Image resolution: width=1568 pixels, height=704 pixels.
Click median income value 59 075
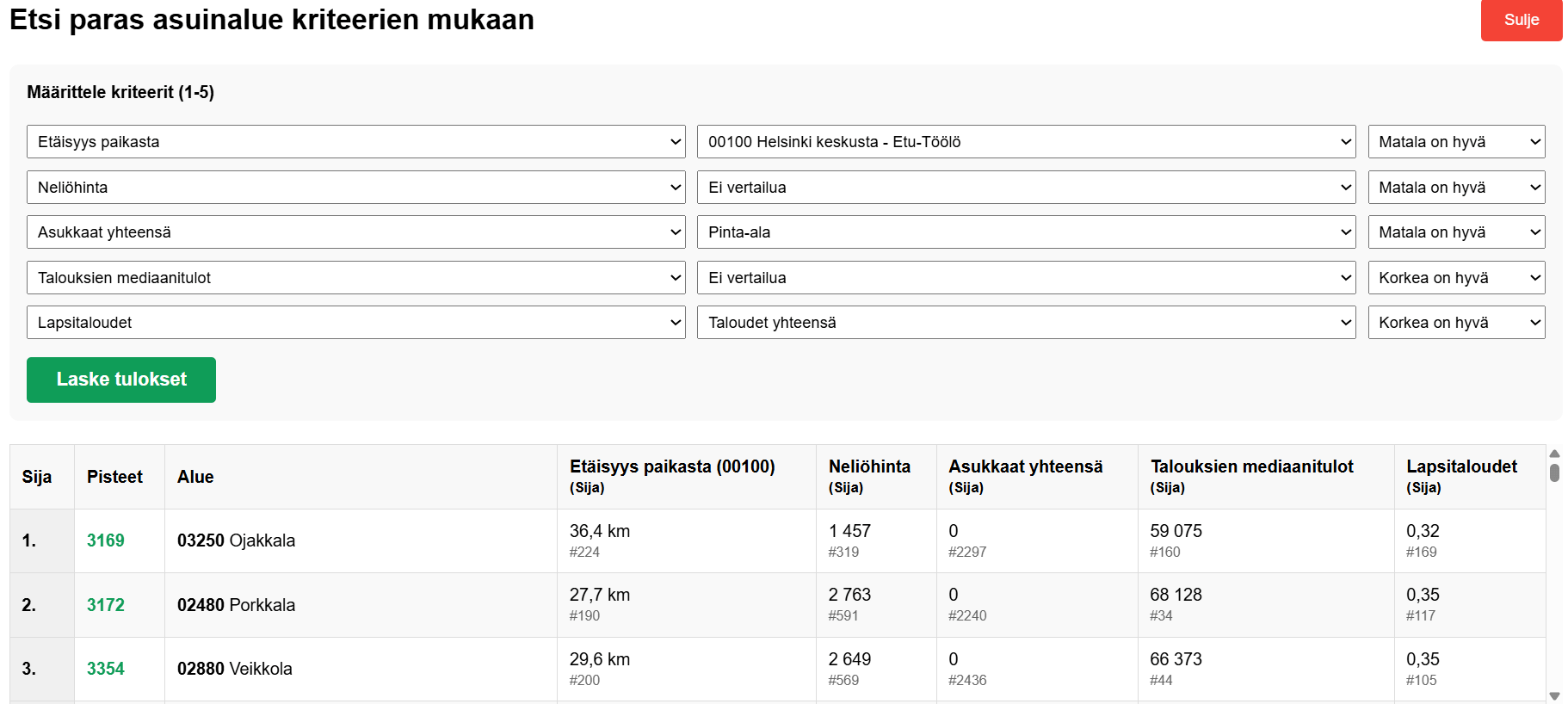click(1176, 531)
